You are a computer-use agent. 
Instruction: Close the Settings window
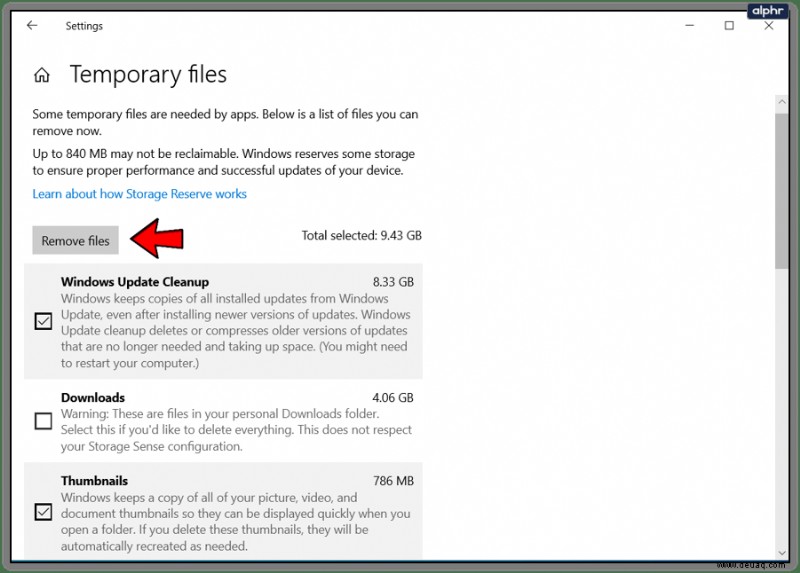click(x=769, y=26)
